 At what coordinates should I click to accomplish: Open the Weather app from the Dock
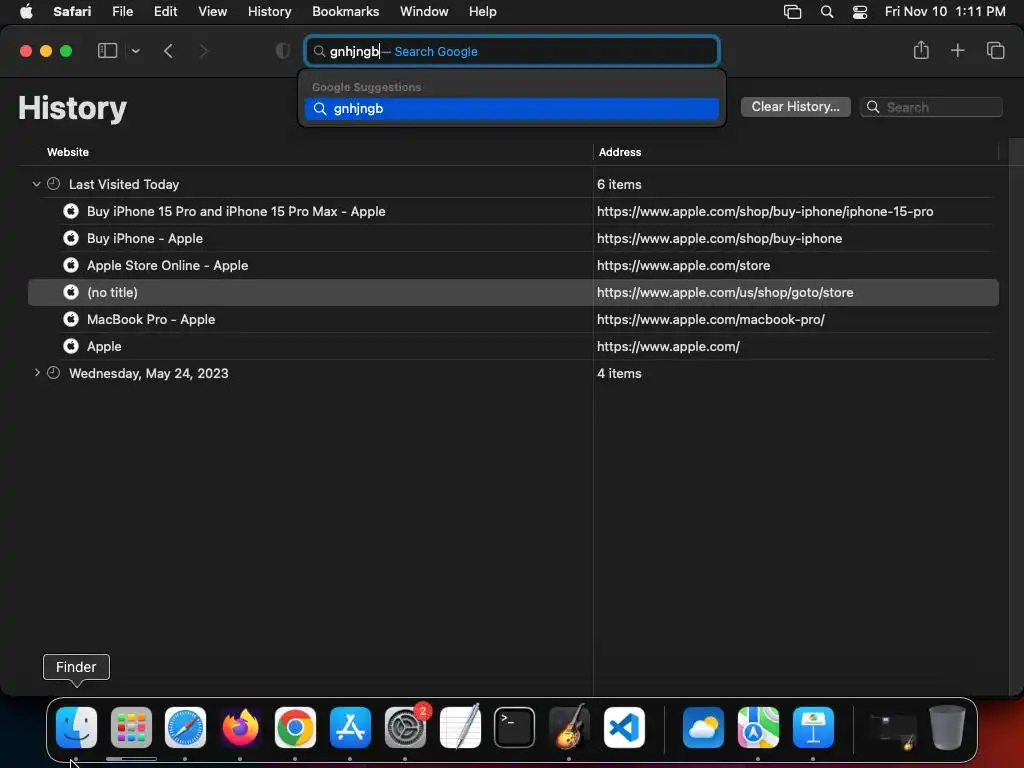703,727
